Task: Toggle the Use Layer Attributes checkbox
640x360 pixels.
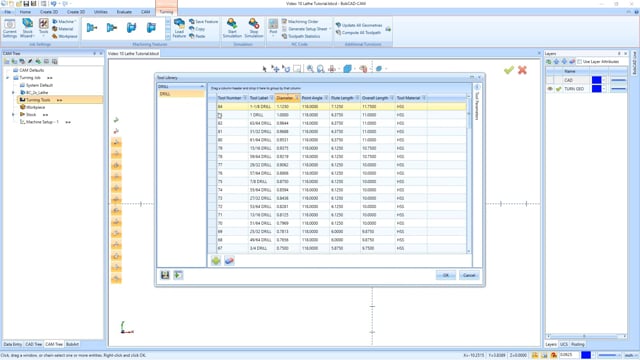Action: click(x=580, y=62)
